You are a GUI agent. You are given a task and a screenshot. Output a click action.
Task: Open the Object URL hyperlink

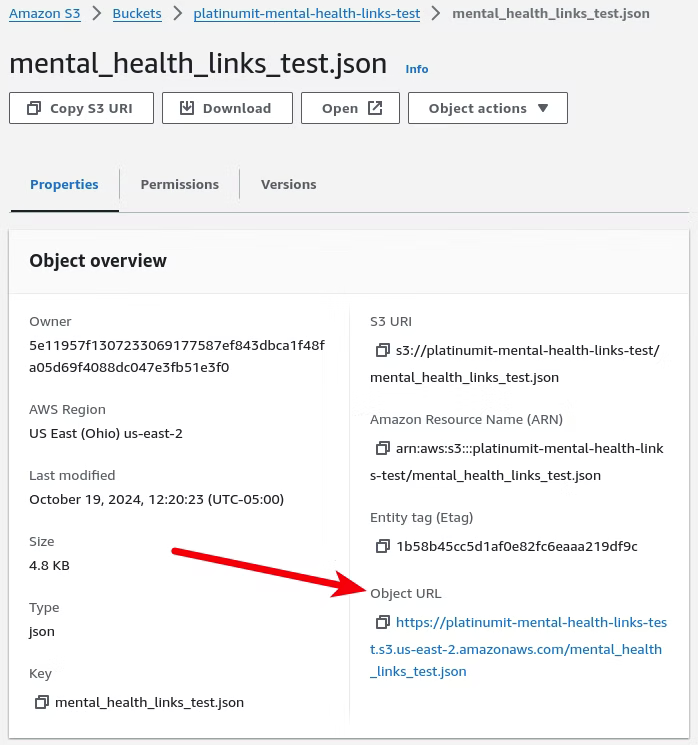(518, 647)
